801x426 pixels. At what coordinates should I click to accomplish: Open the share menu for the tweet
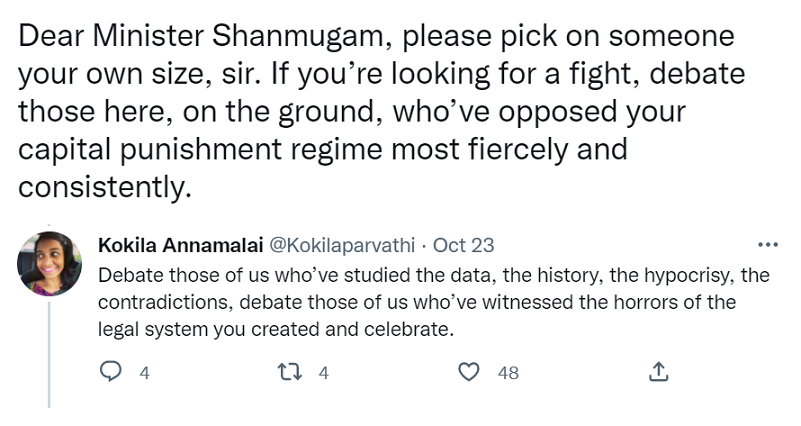[658, 372]
